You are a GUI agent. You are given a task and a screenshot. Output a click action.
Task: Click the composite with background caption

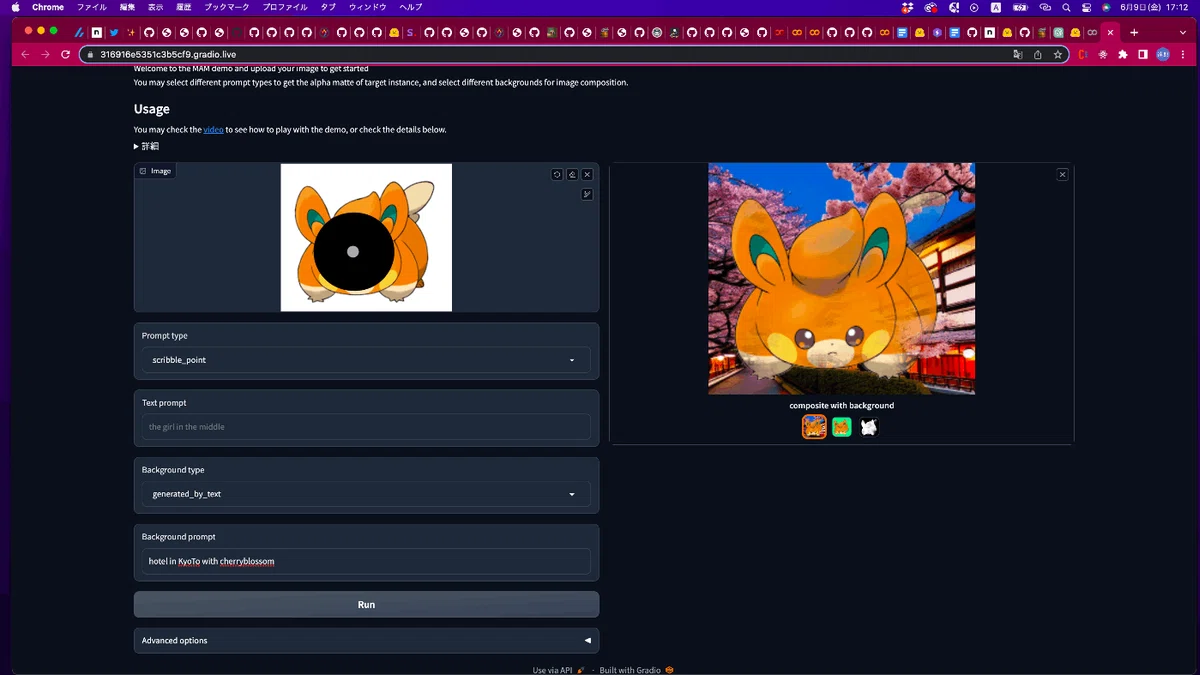(x=842, y=406)
